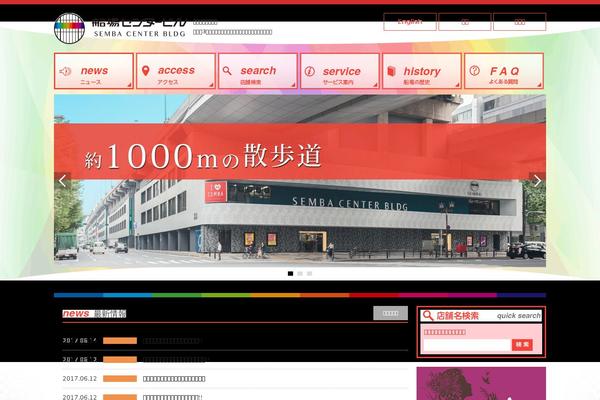Select the second carousel dot
The image size is (600, 400).
pyautogui.click(x=300, y=273)
